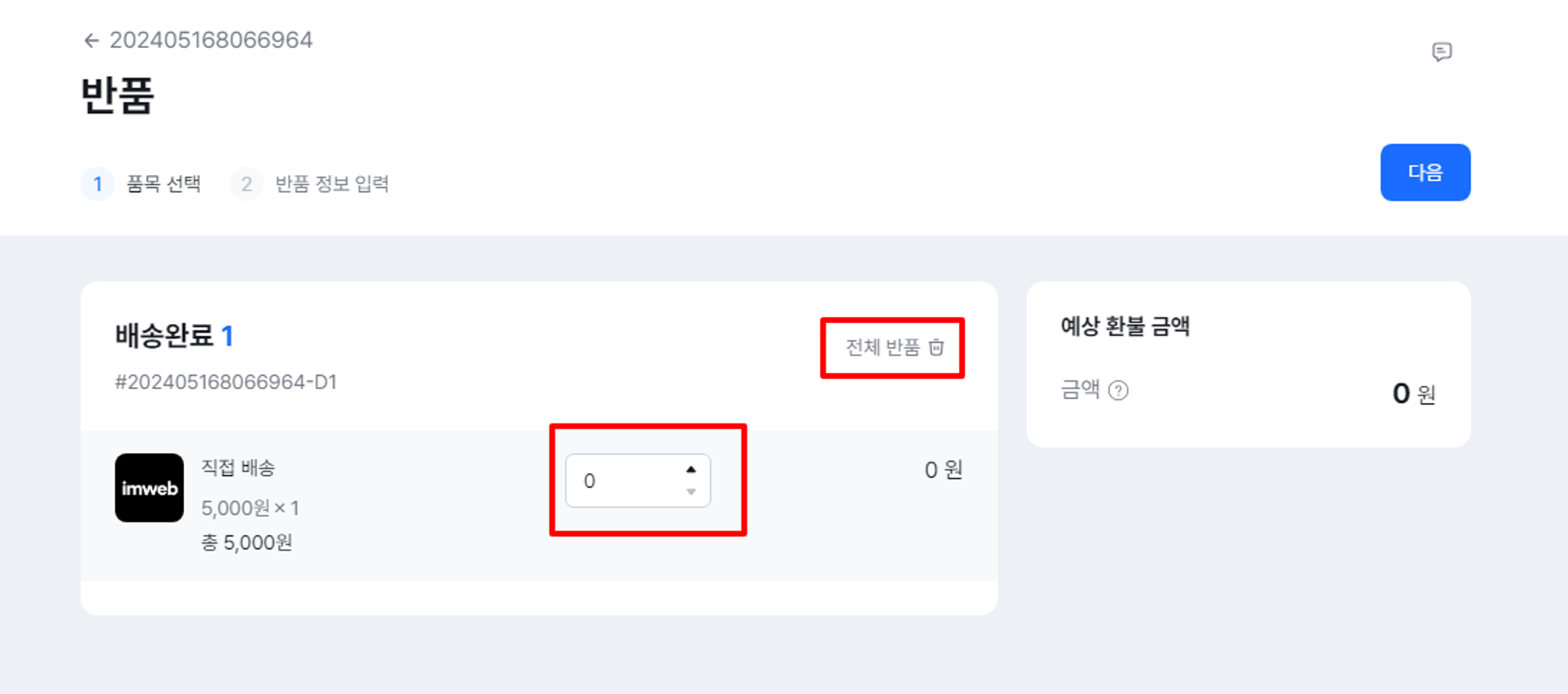Click the 총 5,000원 total price text
The height and width of the screenshot is (694, 1568).
tap(247, 543)
